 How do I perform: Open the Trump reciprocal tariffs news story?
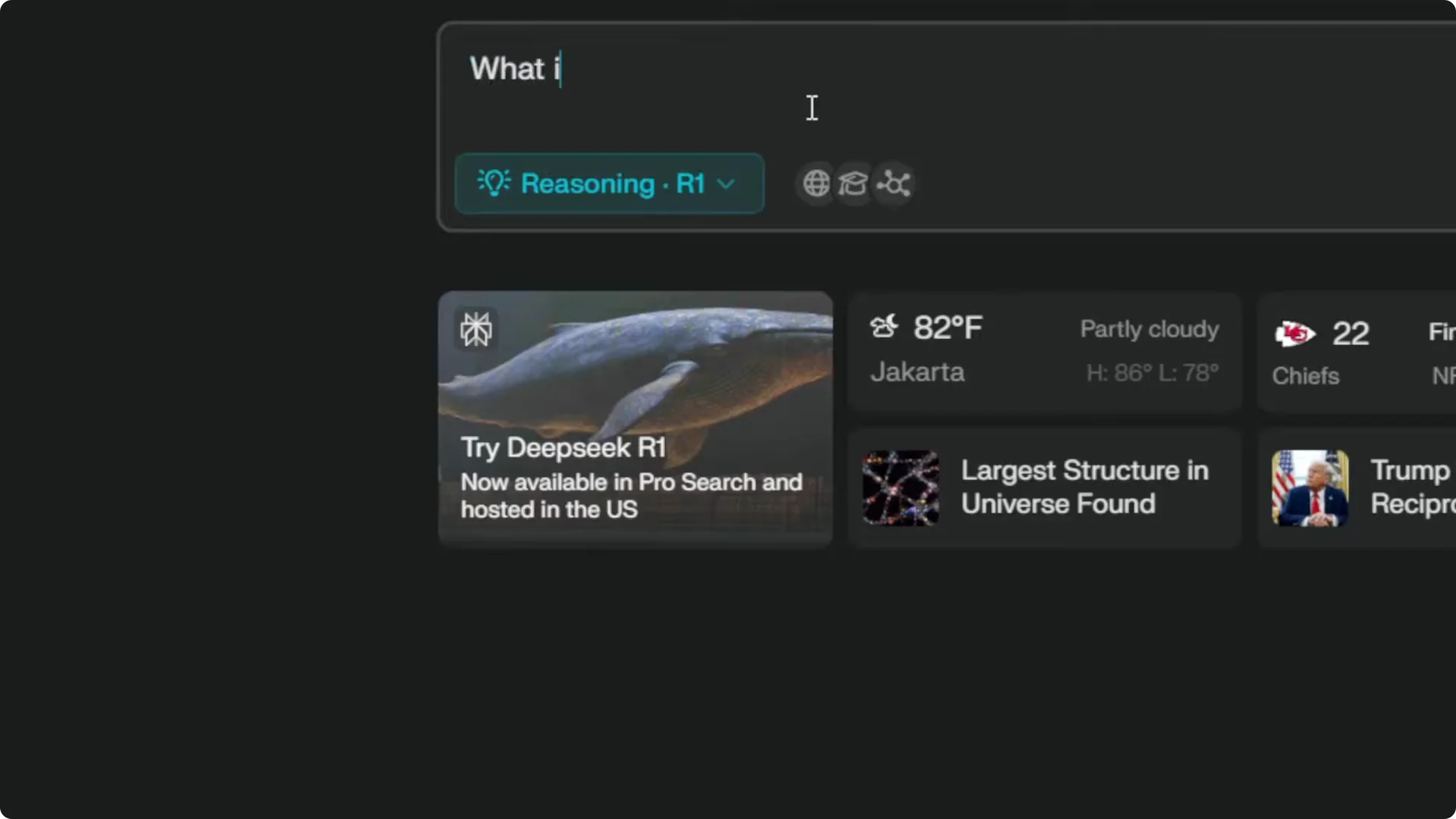coord(1407,488)
